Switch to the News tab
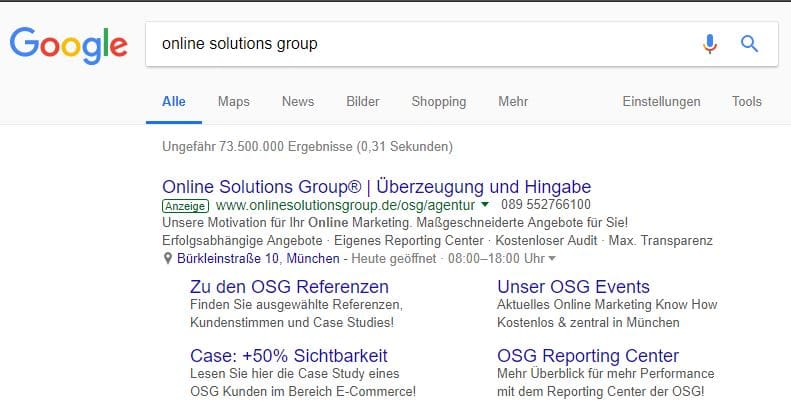The height and width of the screenshot is (419, 791). [x=298, y=101]
